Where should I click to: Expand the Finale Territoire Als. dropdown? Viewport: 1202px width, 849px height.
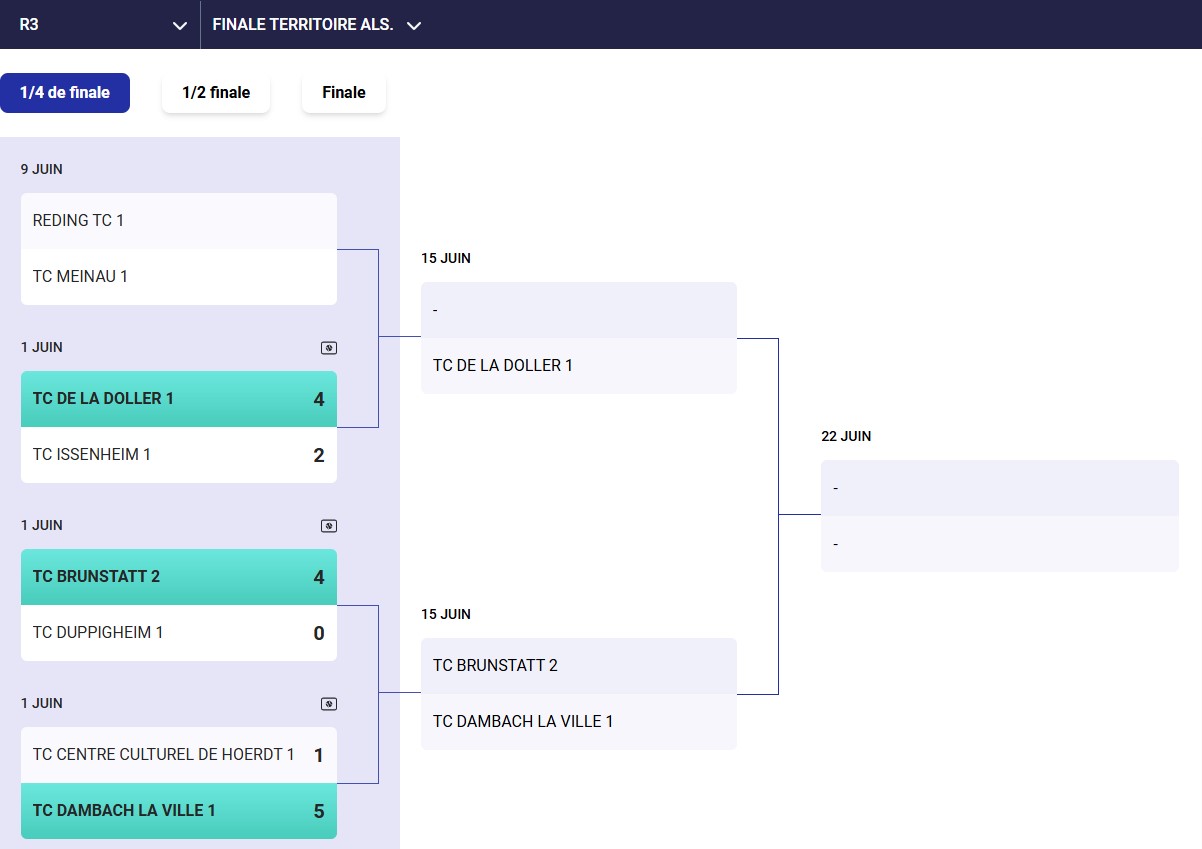[317, 24]
